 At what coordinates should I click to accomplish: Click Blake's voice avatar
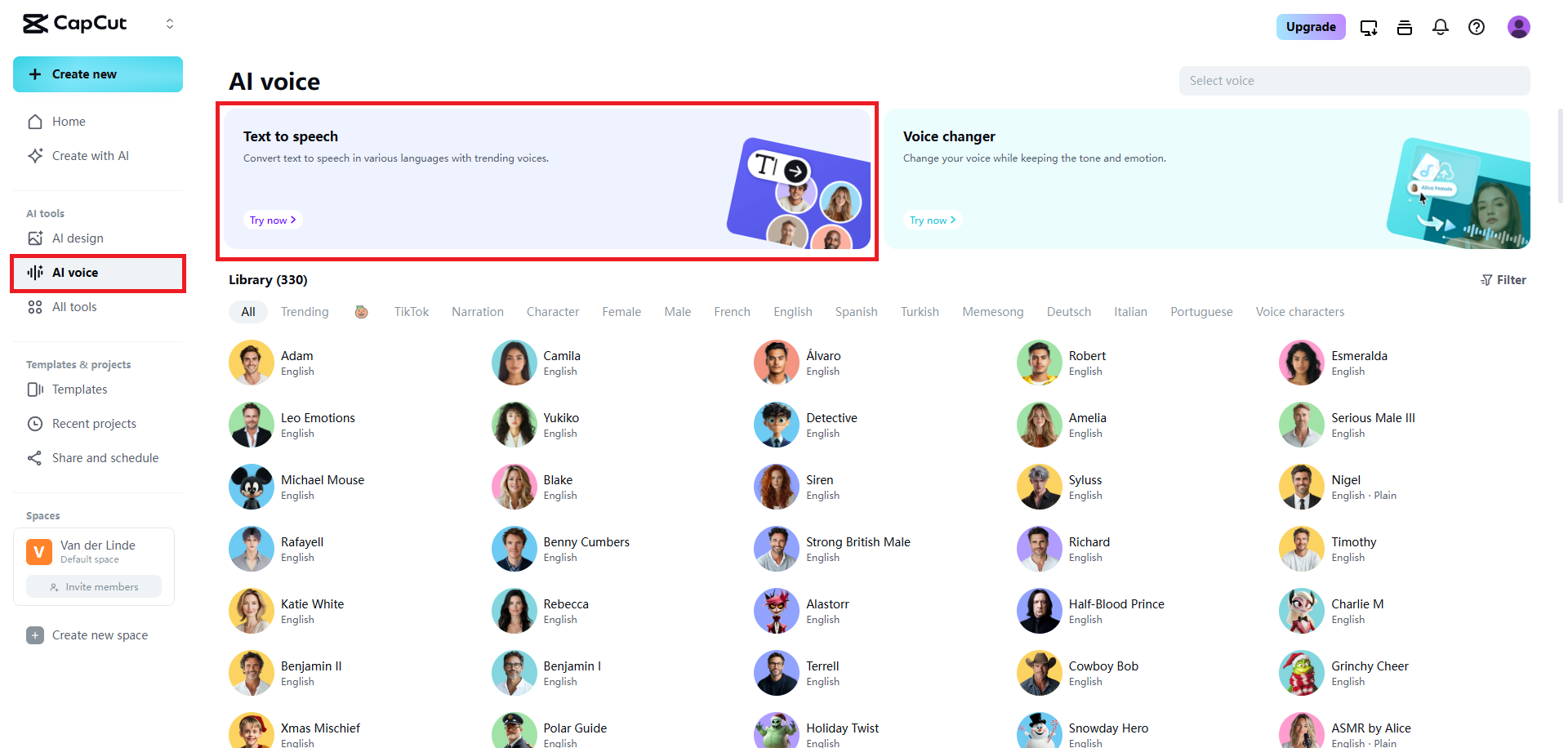click(514, 487)
